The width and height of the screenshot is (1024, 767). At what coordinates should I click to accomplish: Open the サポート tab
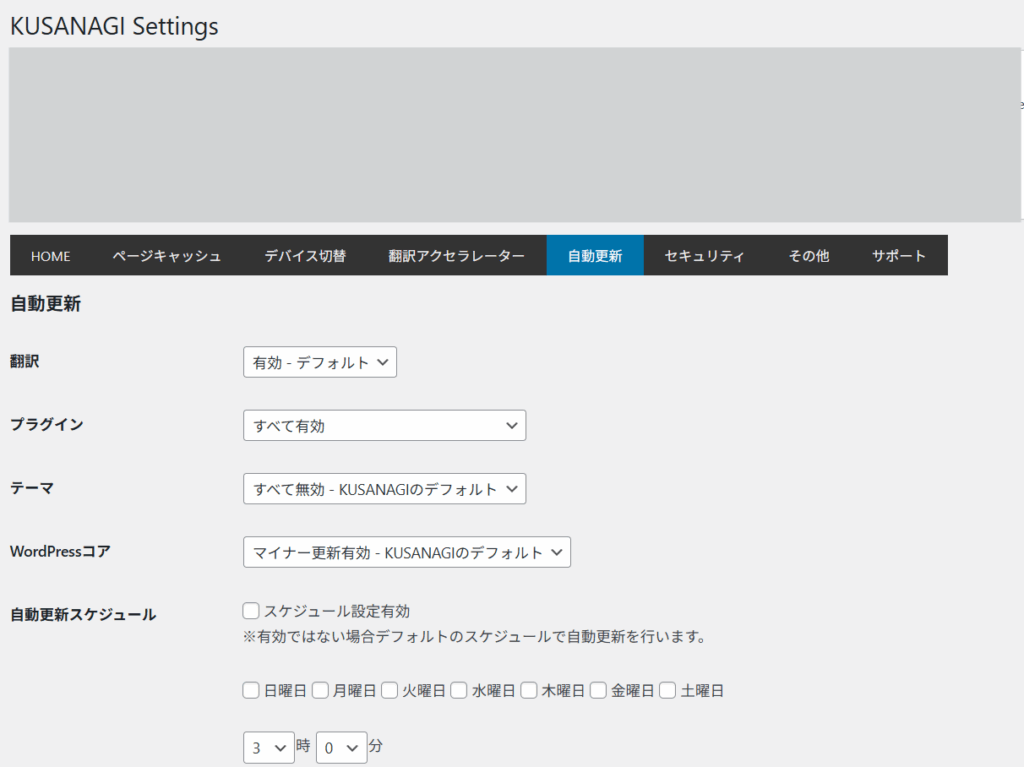tap(898, 256)
